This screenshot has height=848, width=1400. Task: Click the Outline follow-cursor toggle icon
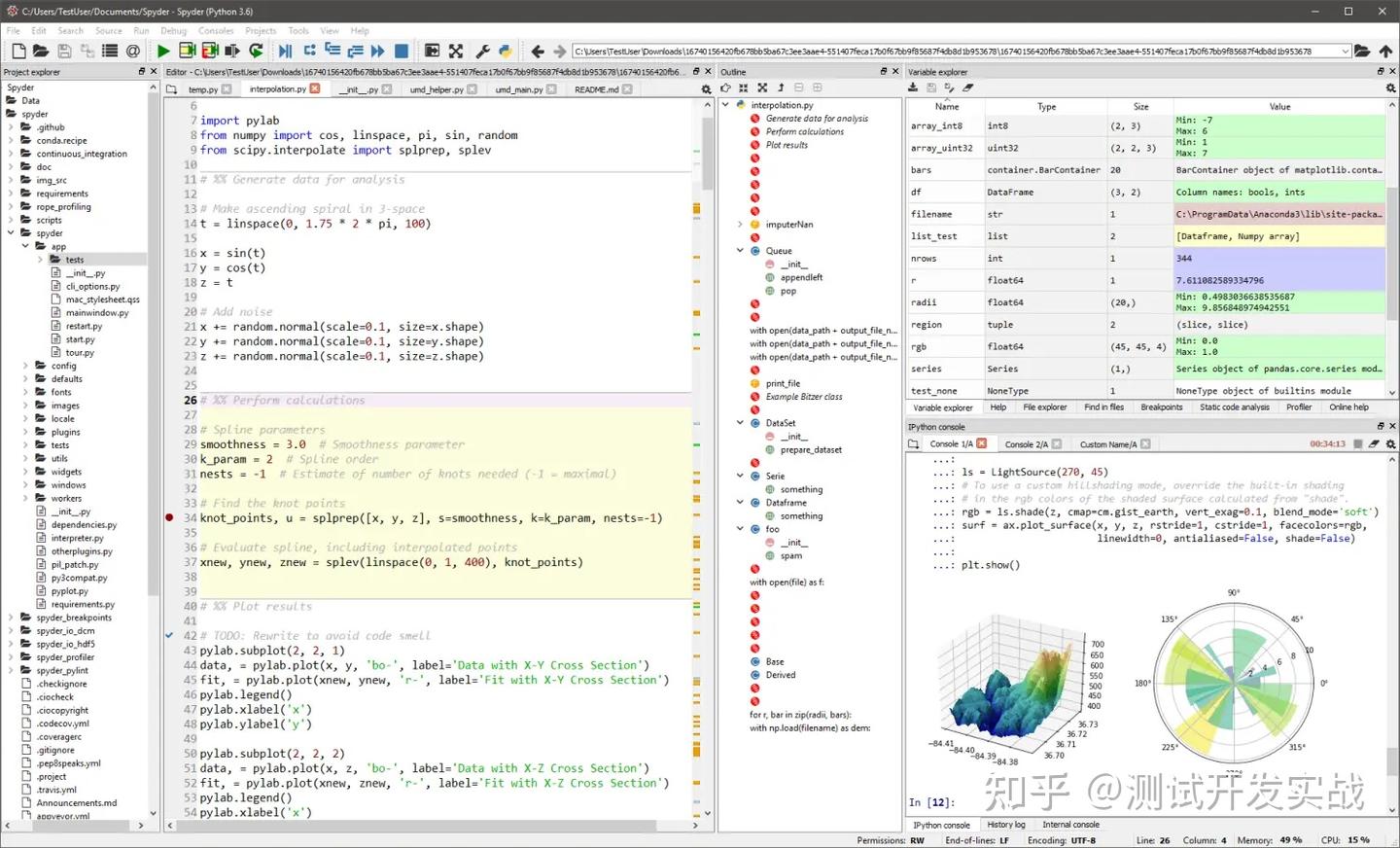point(725,88)
